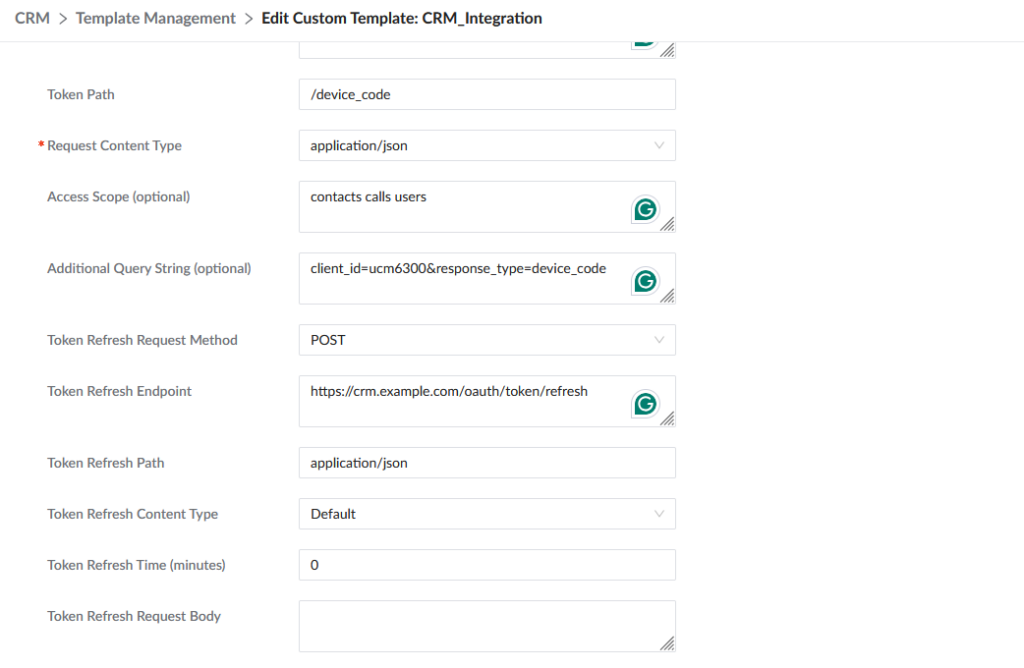Click Grammarly icon in Additional Query String field
Screen dimensions: 1024x668
click(645, 281)
